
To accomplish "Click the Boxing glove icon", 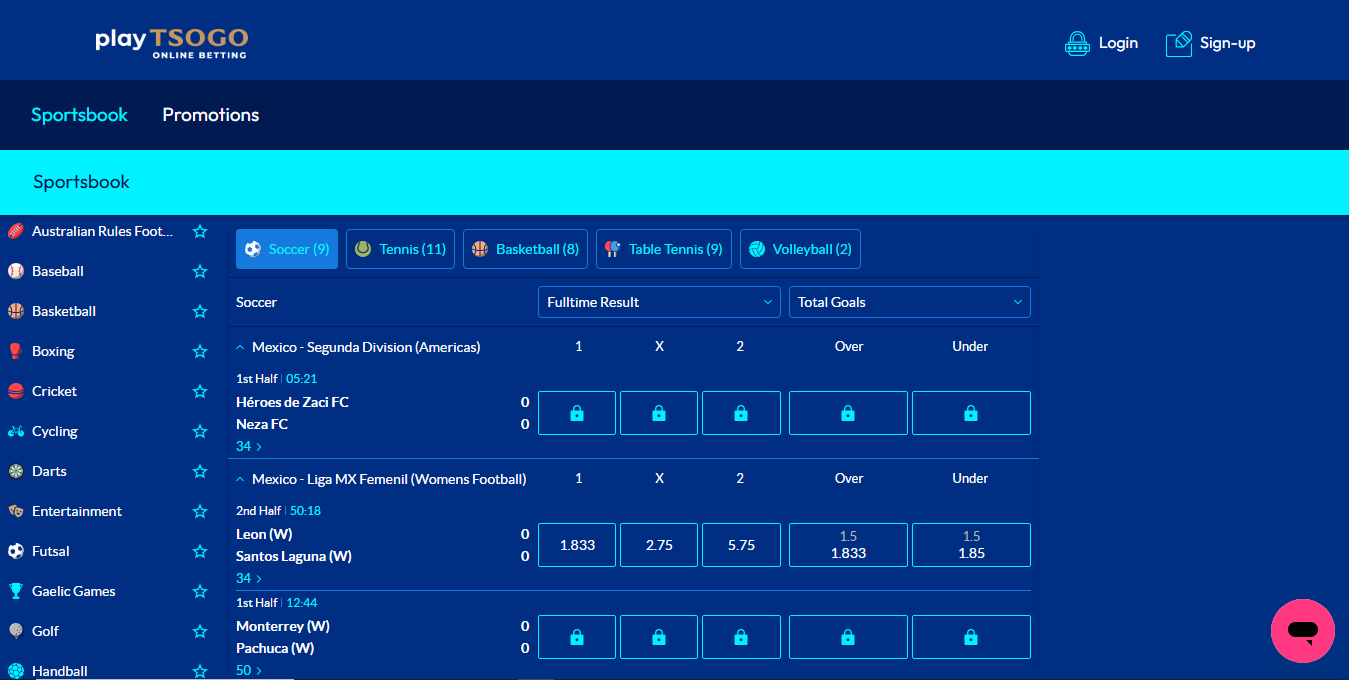I will (x=18, y=351).
